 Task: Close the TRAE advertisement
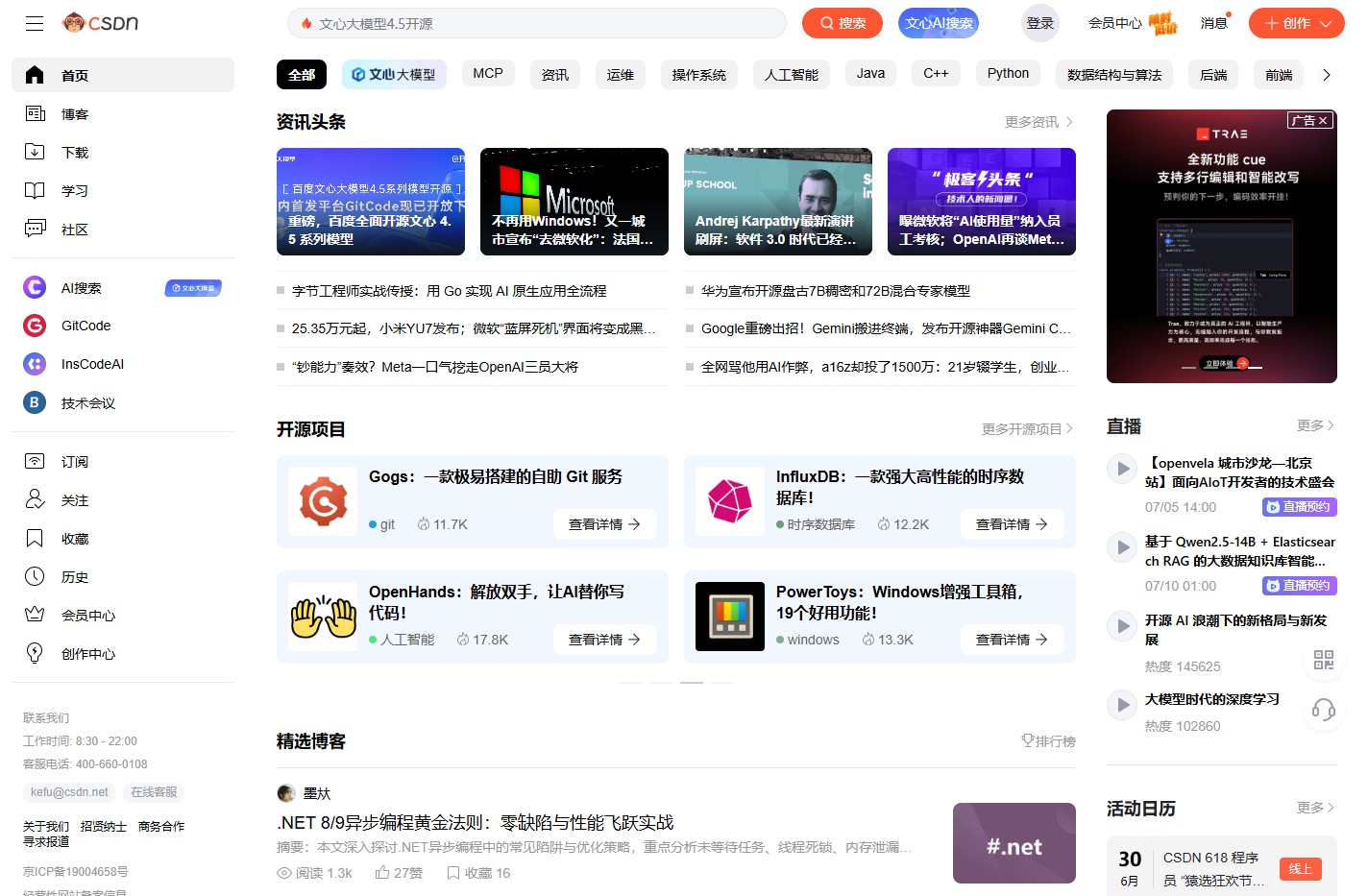[1323, 120]
